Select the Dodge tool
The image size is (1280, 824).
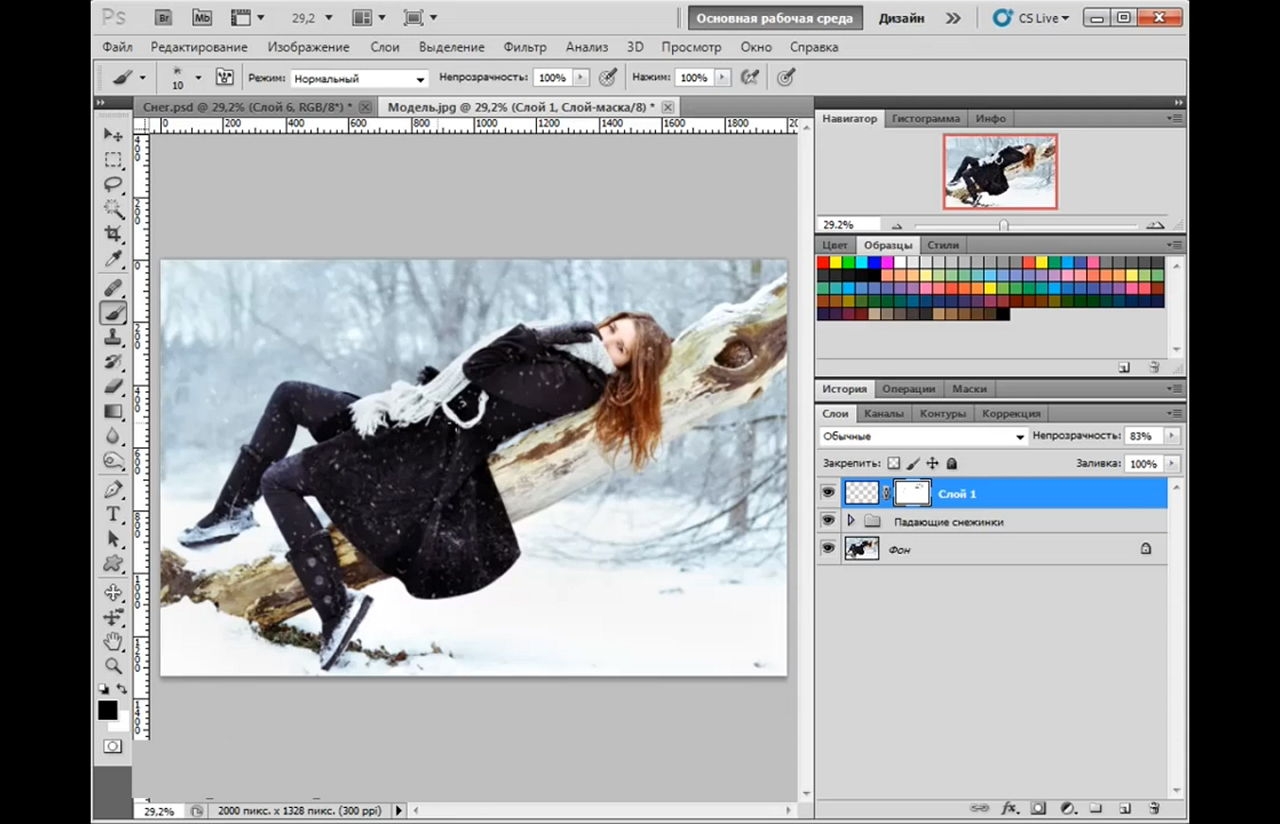113,462
